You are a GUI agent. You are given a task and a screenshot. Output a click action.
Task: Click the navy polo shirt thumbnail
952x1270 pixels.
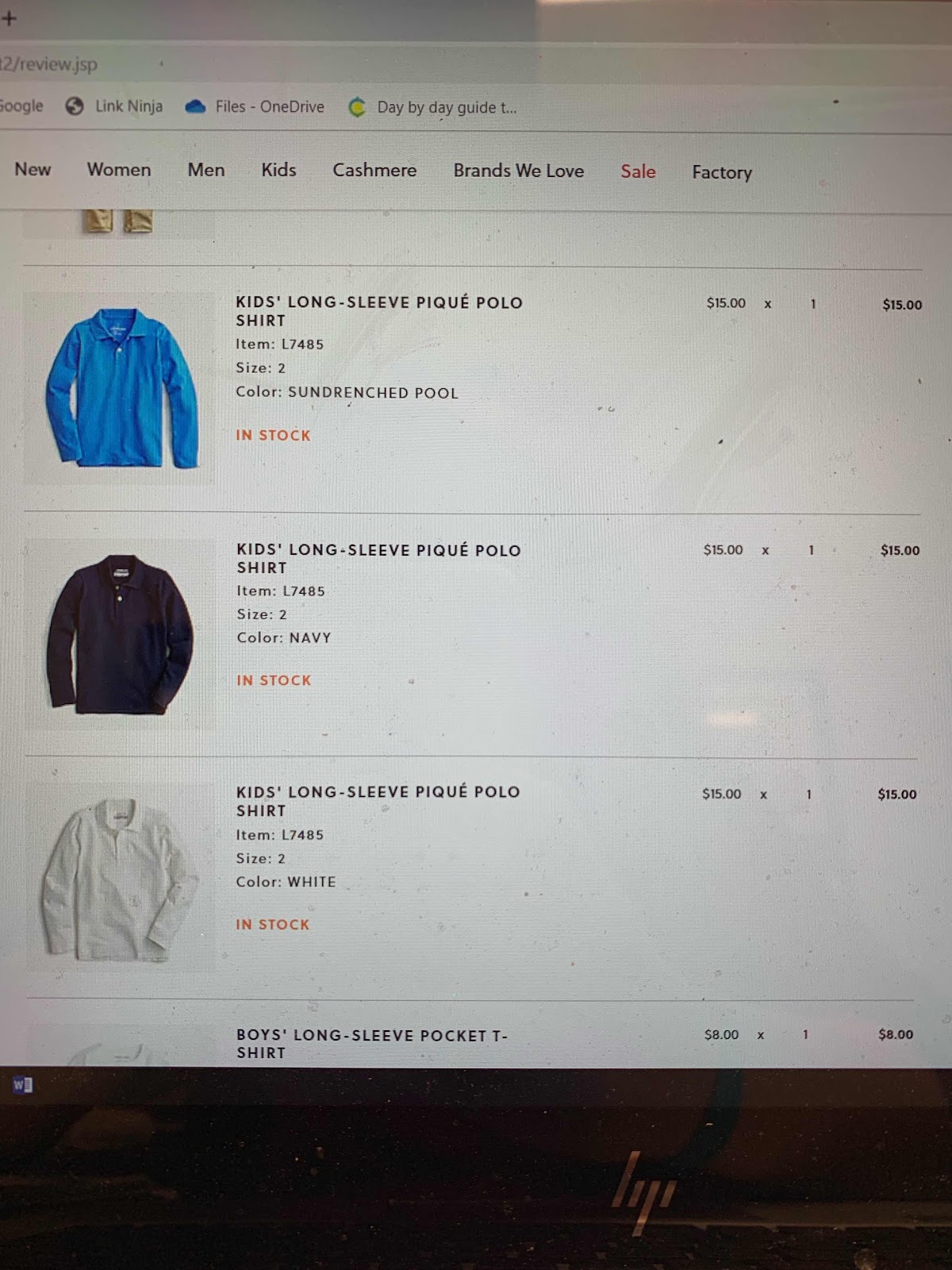pyautogui.click(x=121, y=634)
